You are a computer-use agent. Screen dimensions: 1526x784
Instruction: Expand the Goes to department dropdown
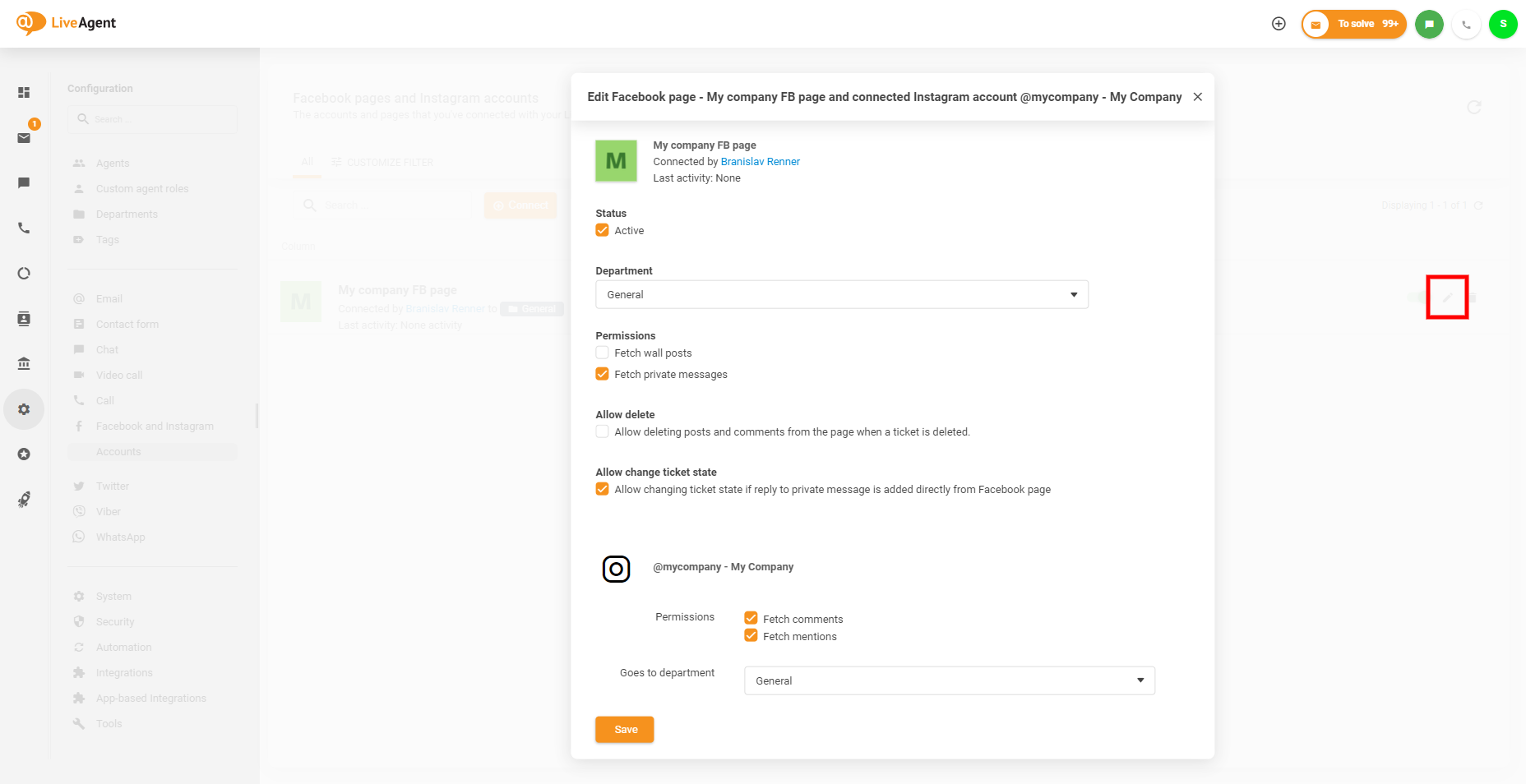[x=949, y=680]
